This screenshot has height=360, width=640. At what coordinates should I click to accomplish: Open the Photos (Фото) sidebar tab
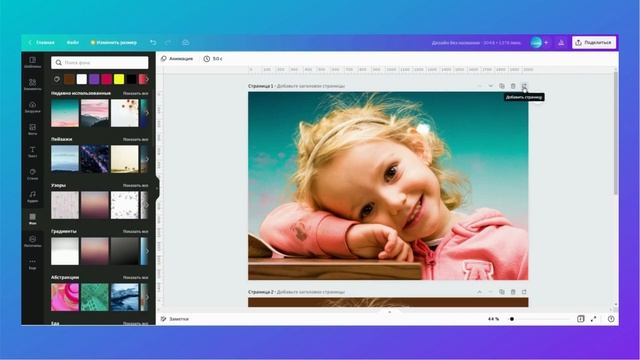32,129
